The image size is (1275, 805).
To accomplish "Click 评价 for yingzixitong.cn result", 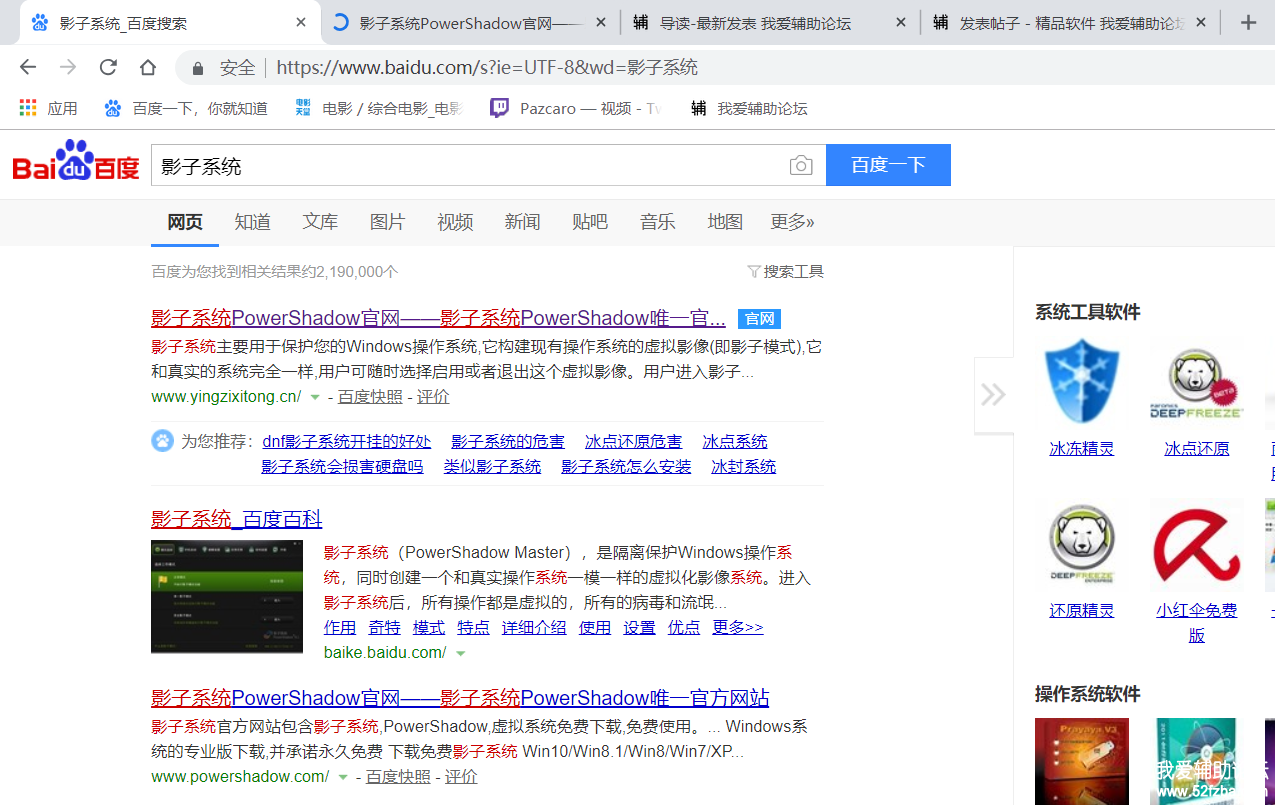I will [x=433, y=397].
